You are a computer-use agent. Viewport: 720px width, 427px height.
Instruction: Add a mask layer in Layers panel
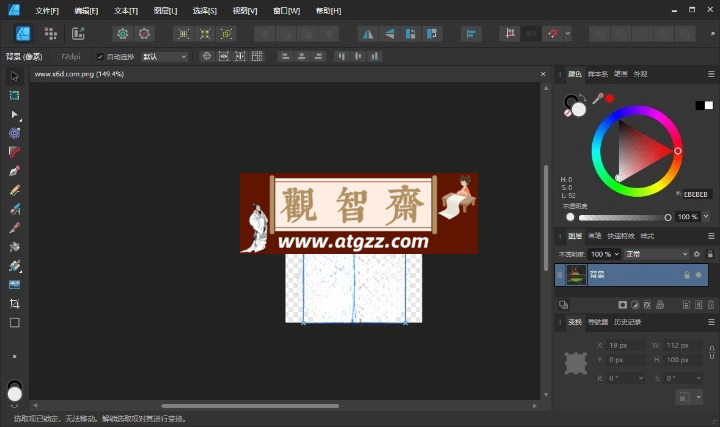point(623,305)
